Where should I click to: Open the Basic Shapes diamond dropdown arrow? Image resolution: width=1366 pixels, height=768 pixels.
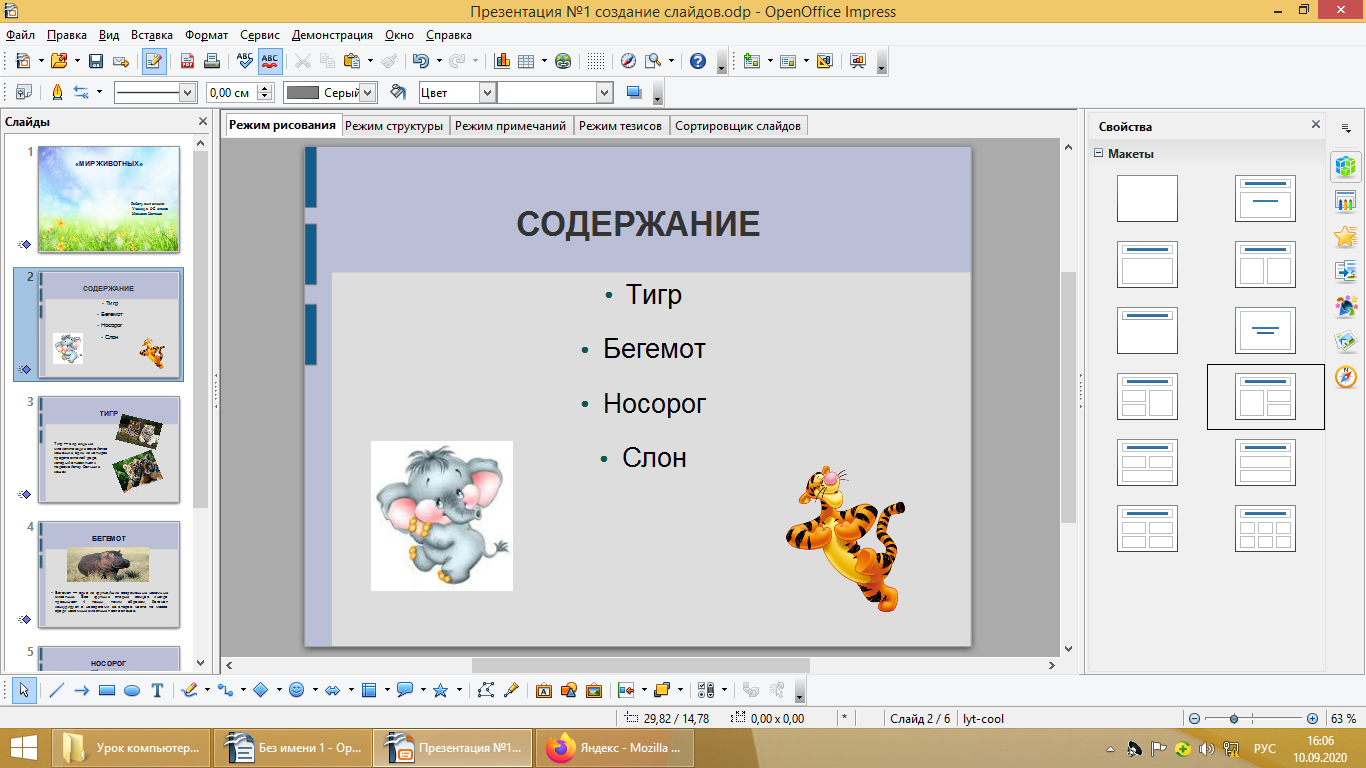[278, 690]
